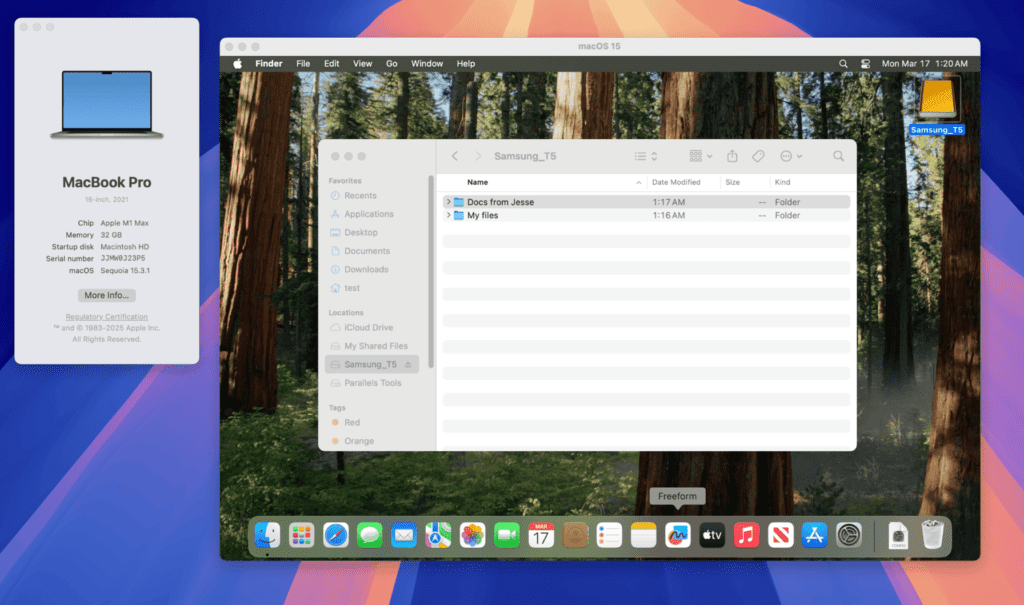This screenshot has width=1024, height=605.
Task: Click Spotlight search in the menu bar
Action: [x=843, y=63]
